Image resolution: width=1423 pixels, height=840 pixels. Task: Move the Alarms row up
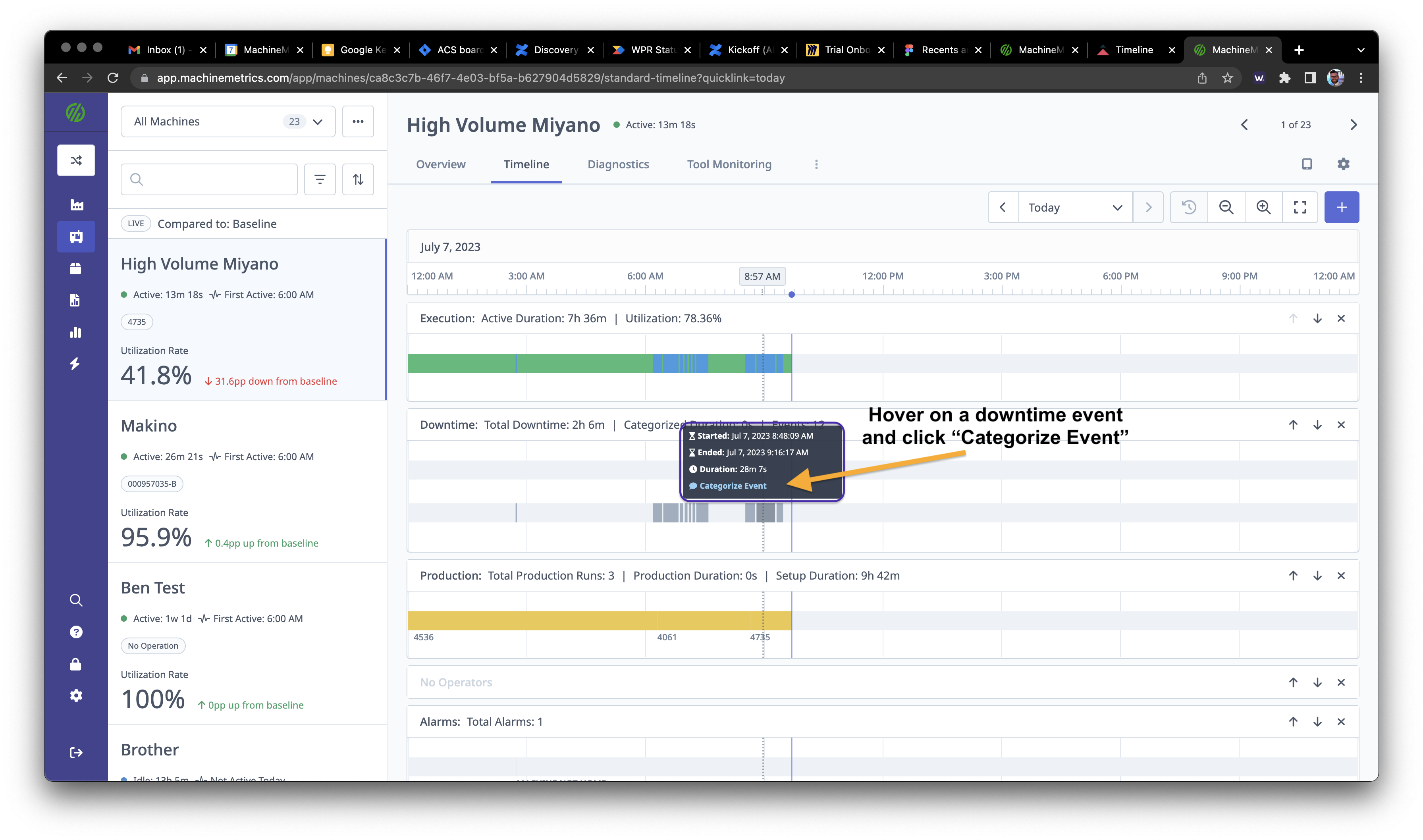click(x=1293, y=722)
